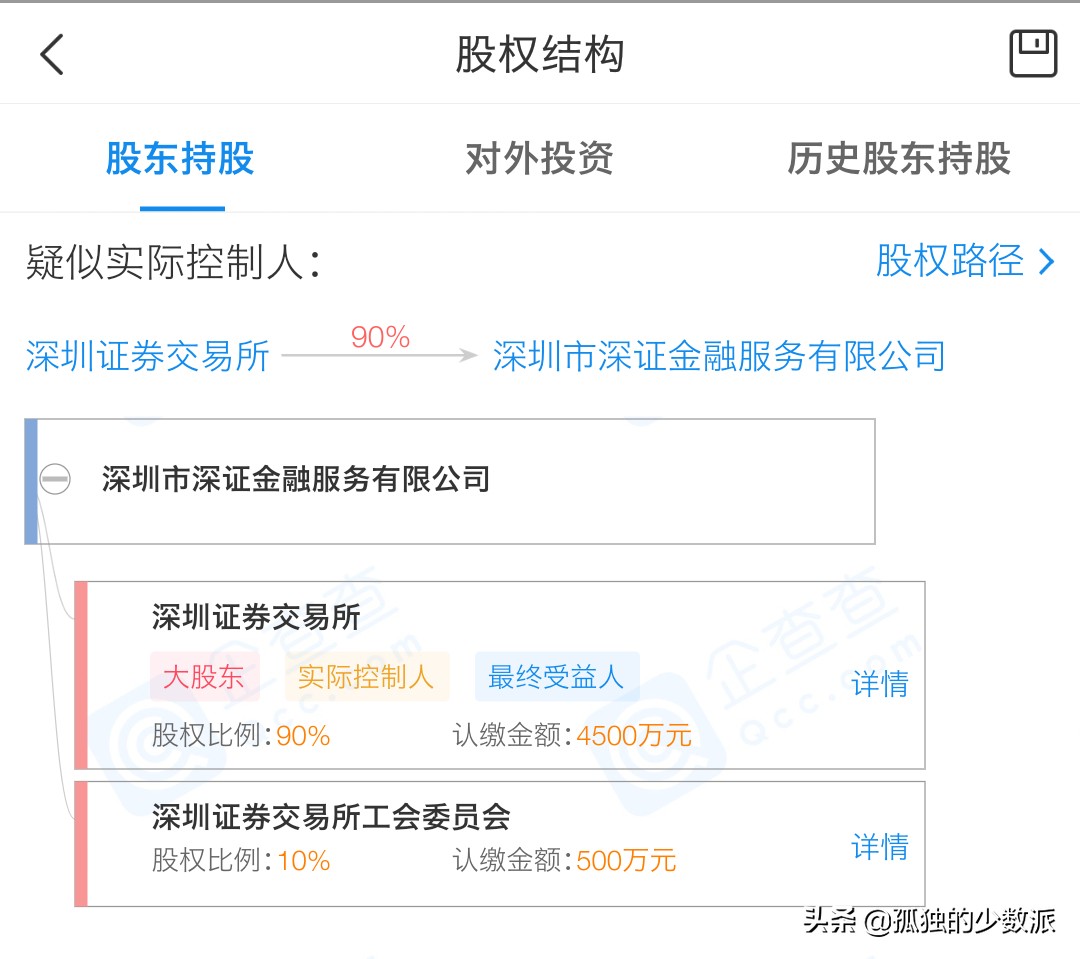
Task: Select the 最终受益人 badge
Action: (557, 677)
